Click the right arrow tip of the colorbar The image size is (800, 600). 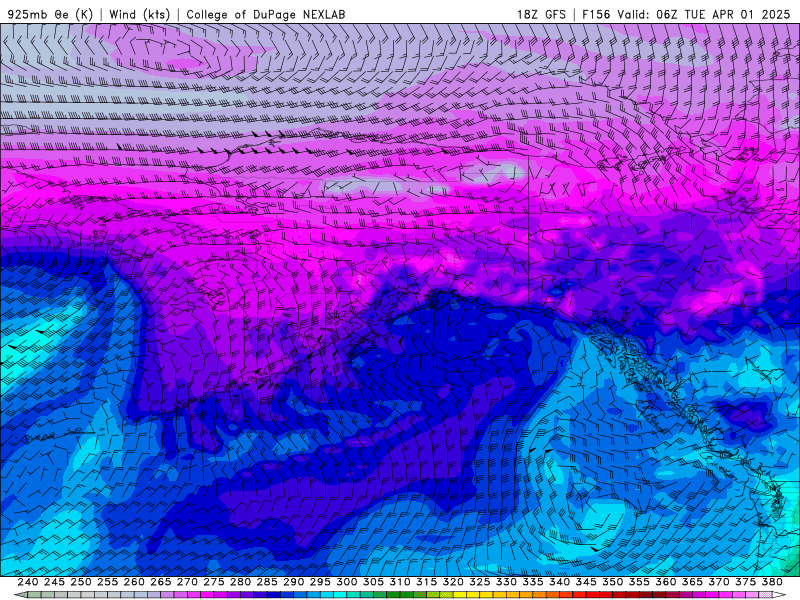780,595
